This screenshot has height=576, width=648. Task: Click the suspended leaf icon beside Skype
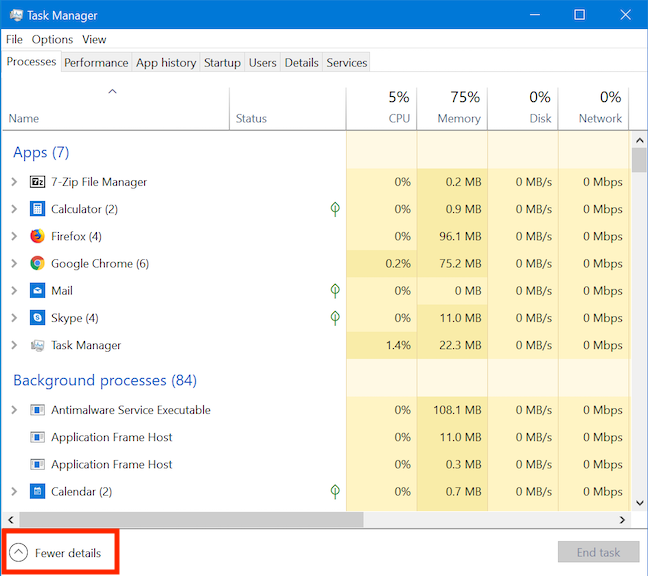pos(335,318)
